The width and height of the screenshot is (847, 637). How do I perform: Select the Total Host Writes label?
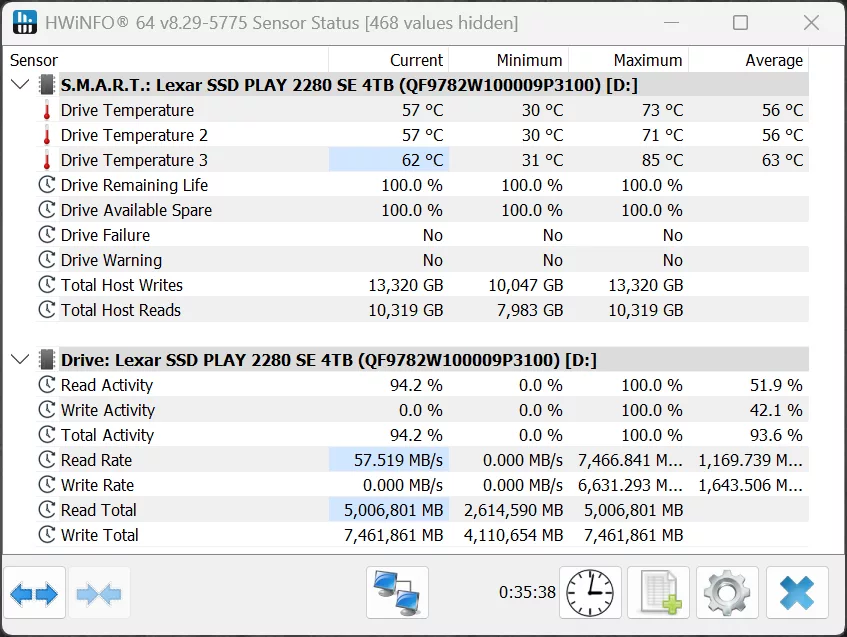tap(122, 285)
